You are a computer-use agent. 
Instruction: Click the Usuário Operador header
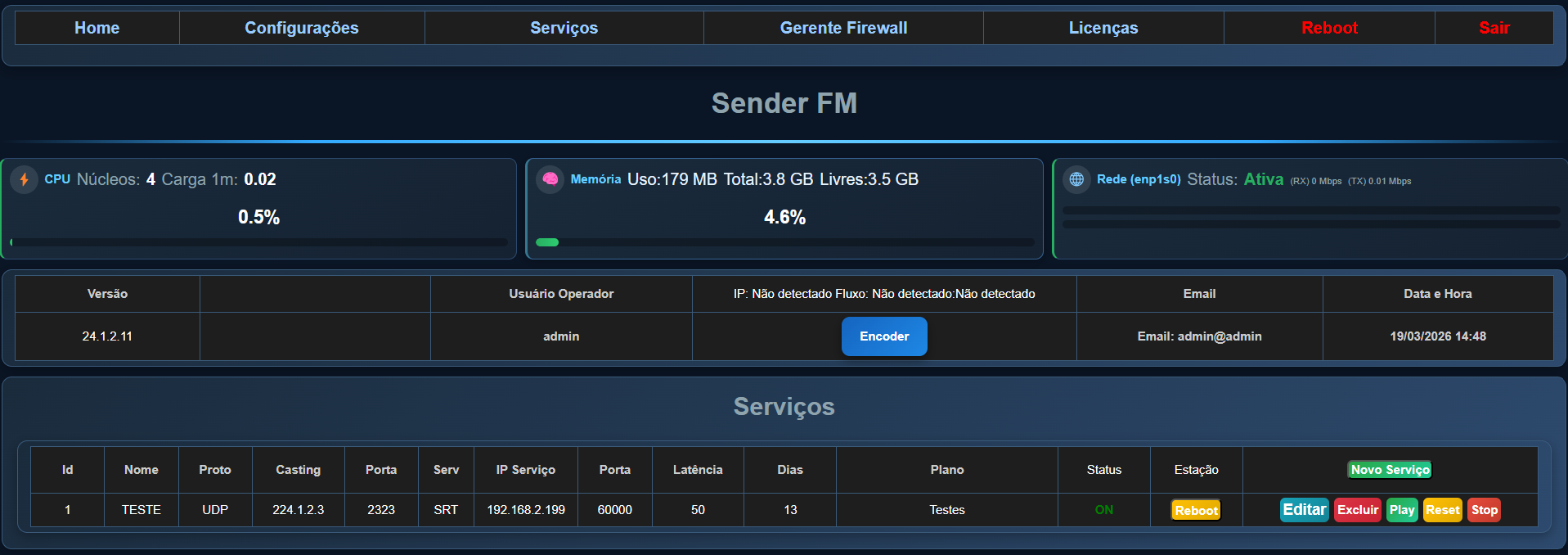pyautogui.click(x=561, y=294)
